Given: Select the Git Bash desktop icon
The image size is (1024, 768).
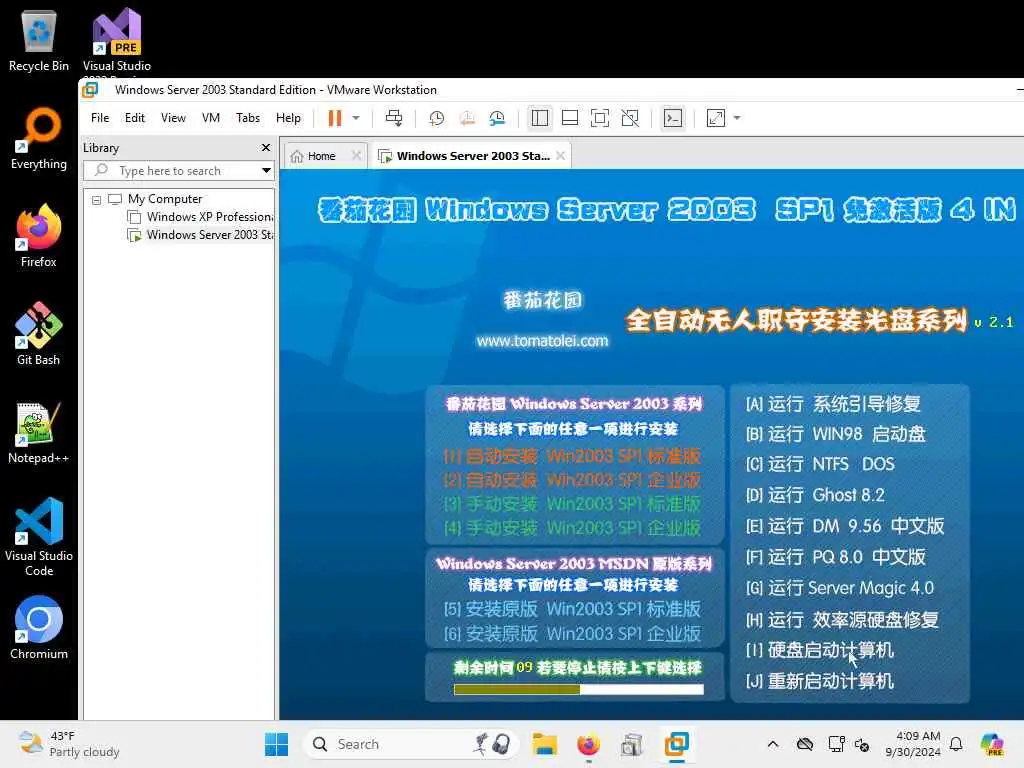Looking at the screenshot, I should tap(39, 334).
